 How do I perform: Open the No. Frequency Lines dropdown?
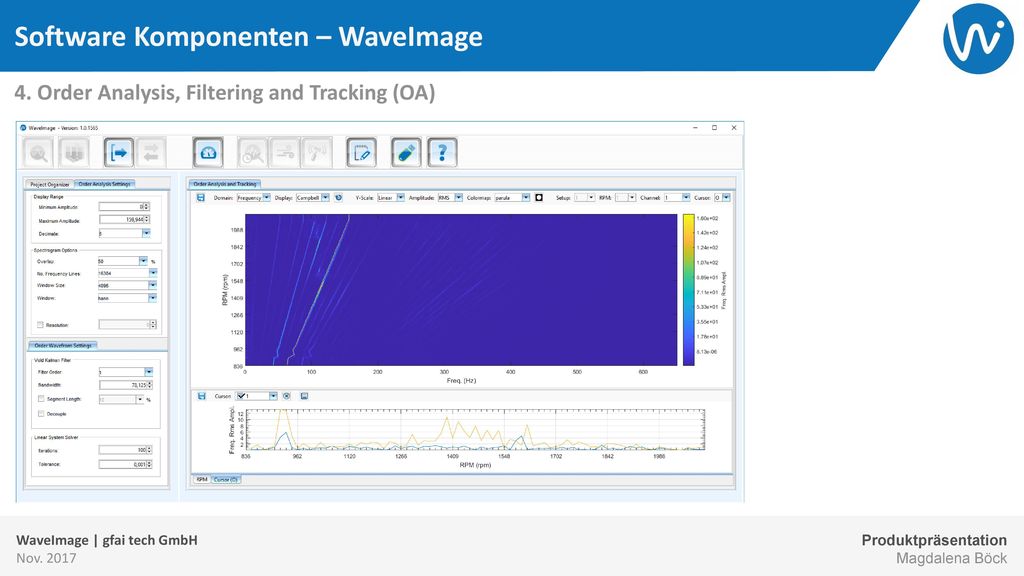127,273
